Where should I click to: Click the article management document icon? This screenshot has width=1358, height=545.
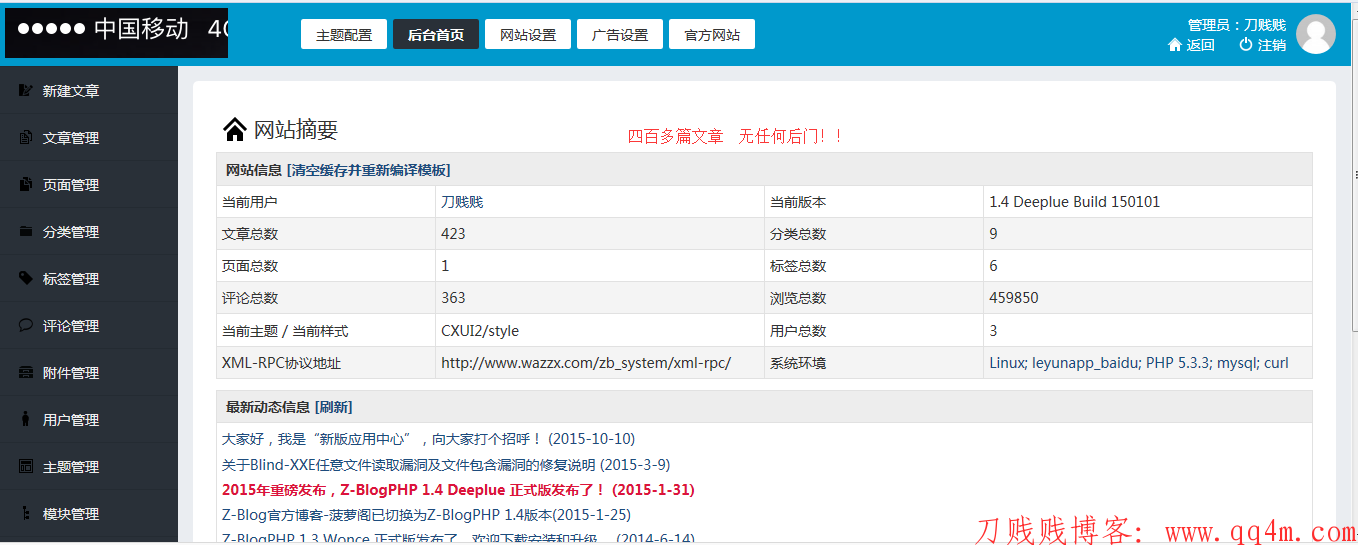pos(26,138)
